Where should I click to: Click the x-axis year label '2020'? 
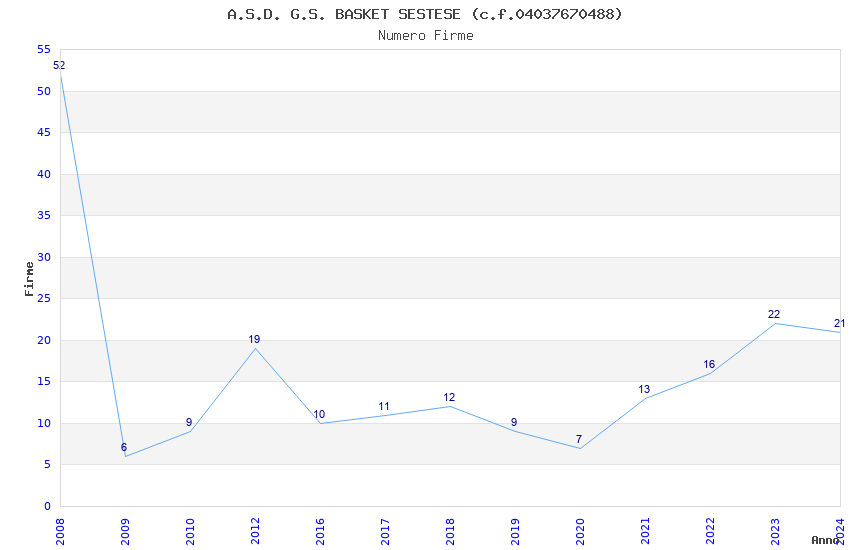click(x=580, y=531)
